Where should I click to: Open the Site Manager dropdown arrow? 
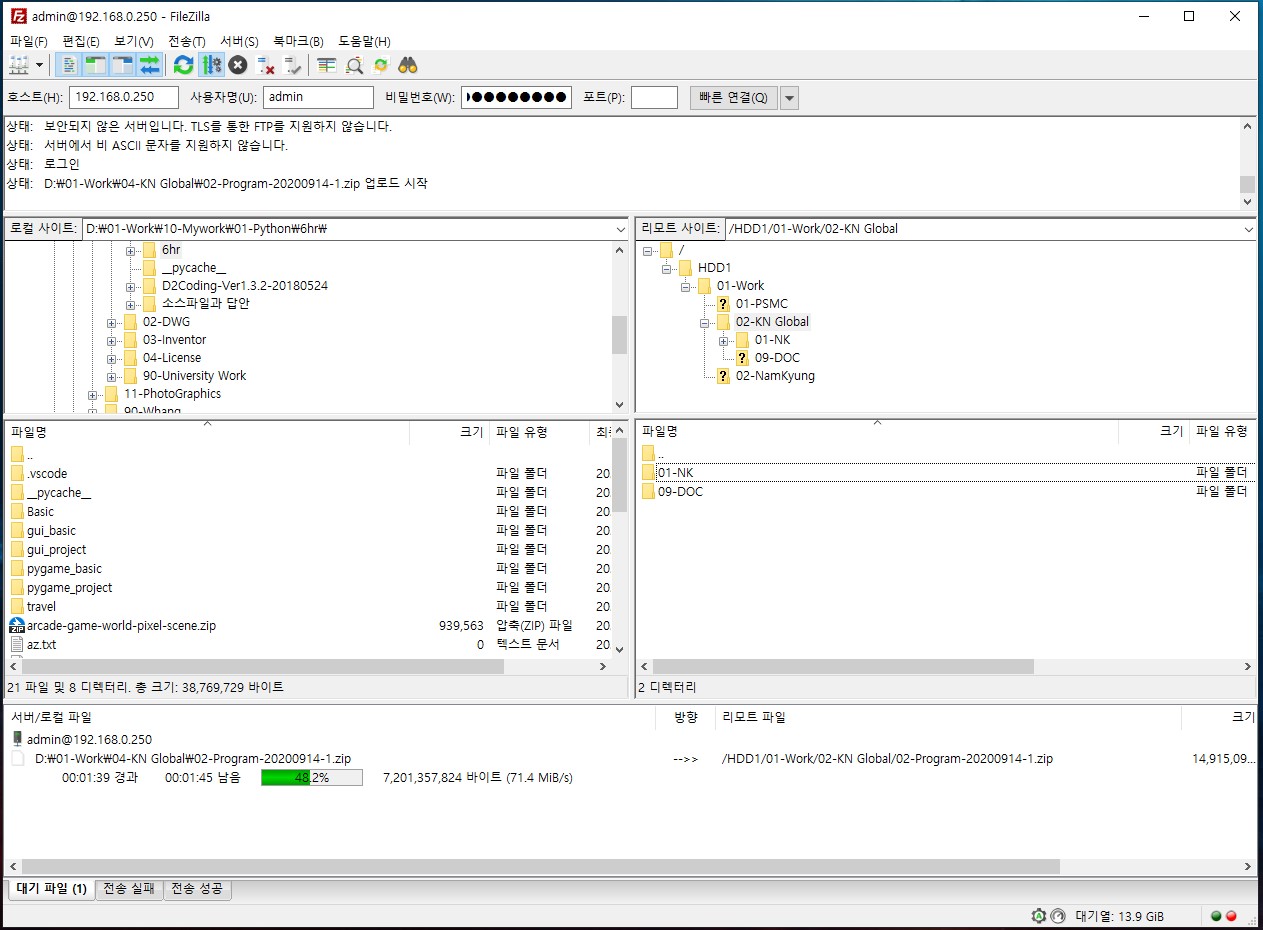pos(39,65)
